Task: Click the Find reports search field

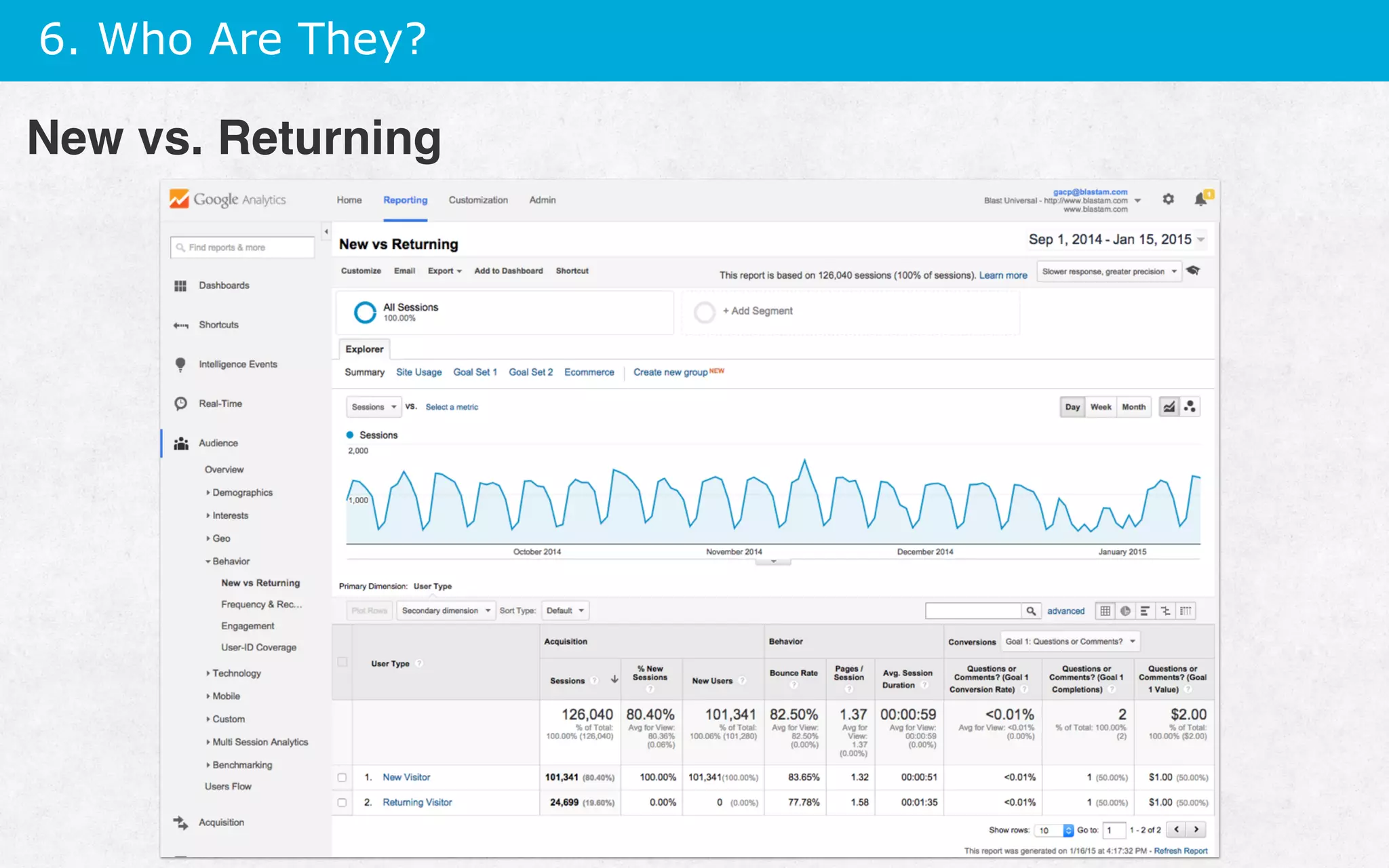Action: point(243,248)
